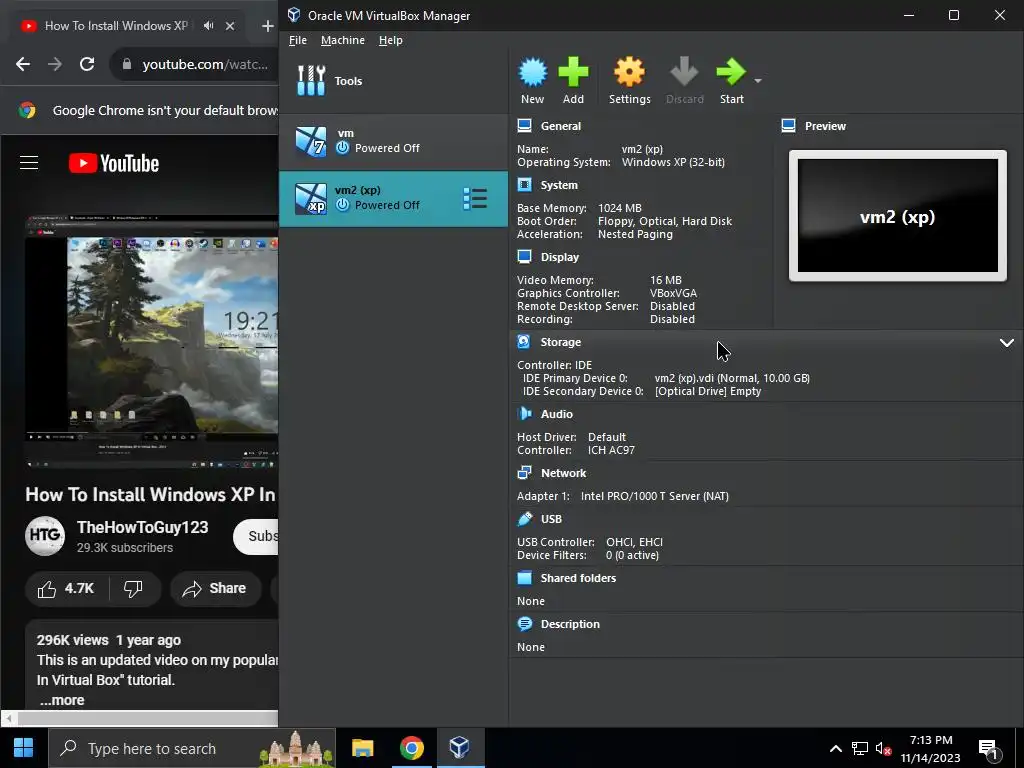This screenshot has width=1024, height=768.
Task: Open TheHowToGuy123 channel name link
Action: [x=142, y=527]
